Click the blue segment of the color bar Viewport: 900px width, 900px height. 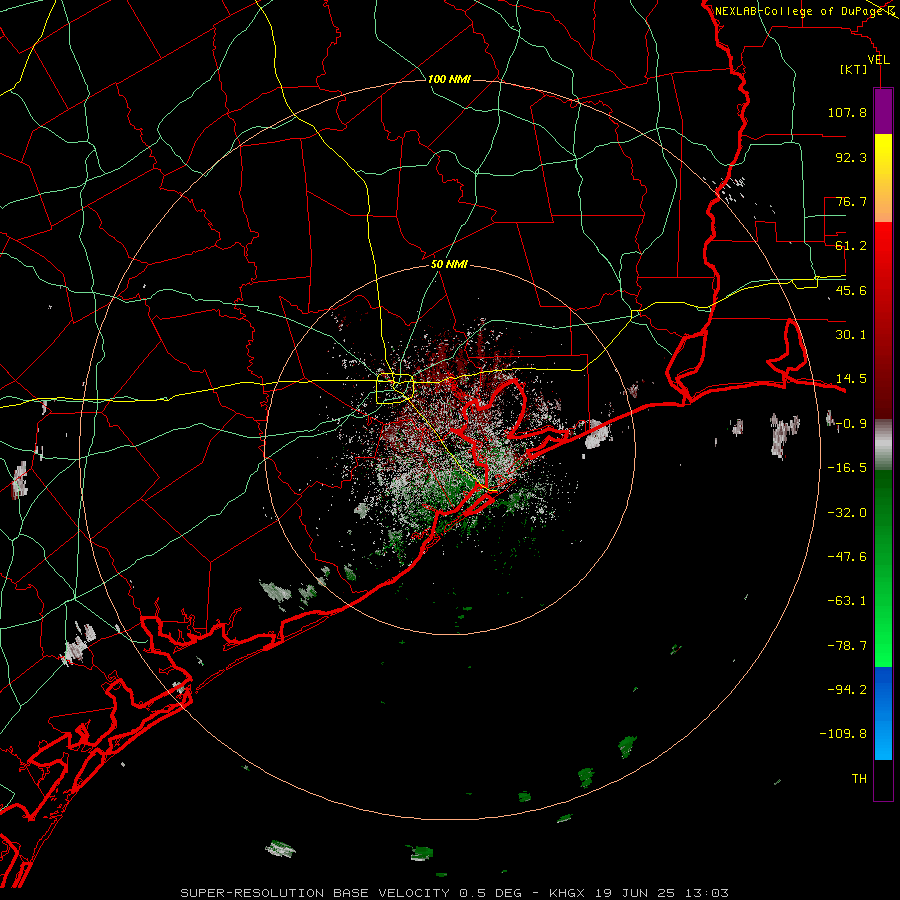[883, 713]
